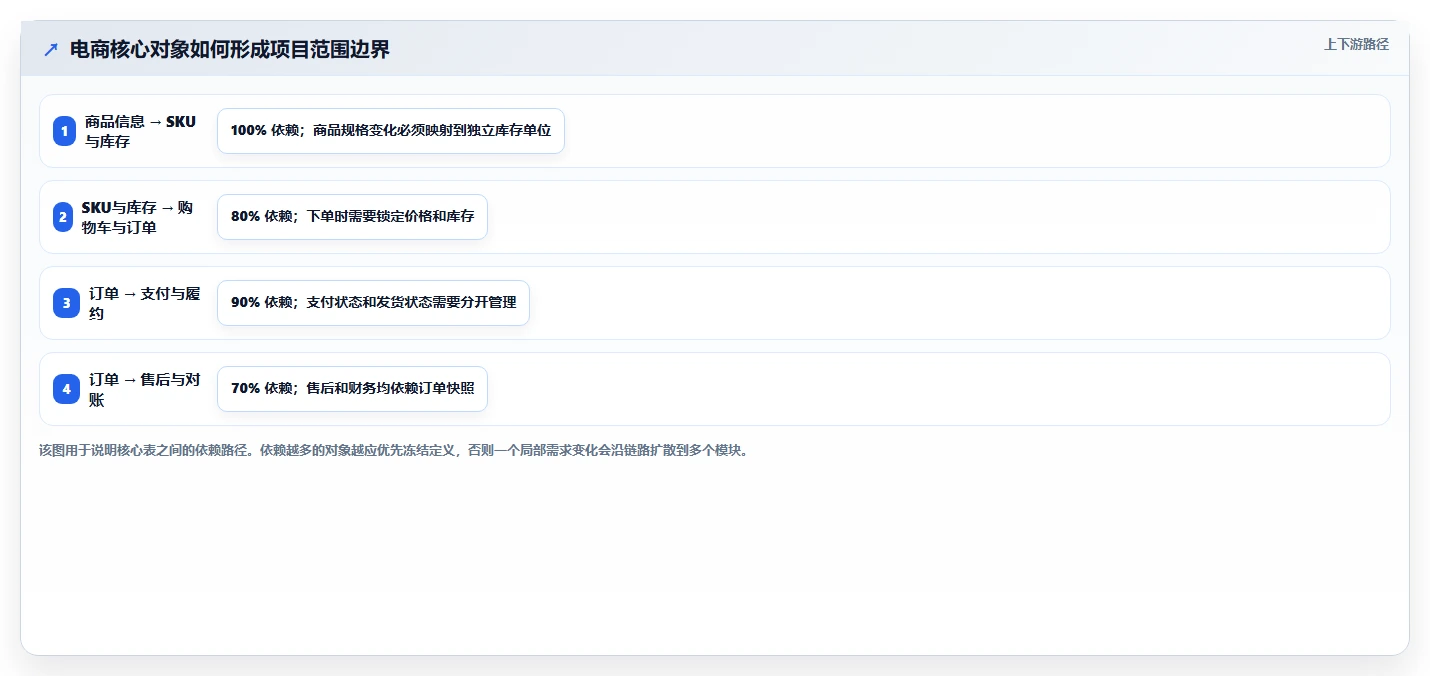
Task: Select the 订单 → 售后与对账 label
Action: 145,389
